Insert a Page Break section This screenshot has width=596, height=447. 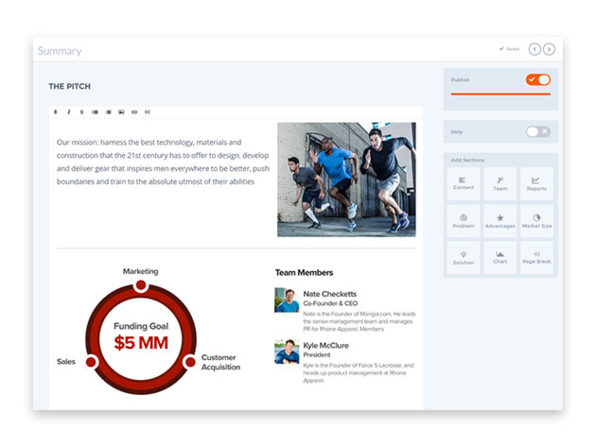point(536,257)
